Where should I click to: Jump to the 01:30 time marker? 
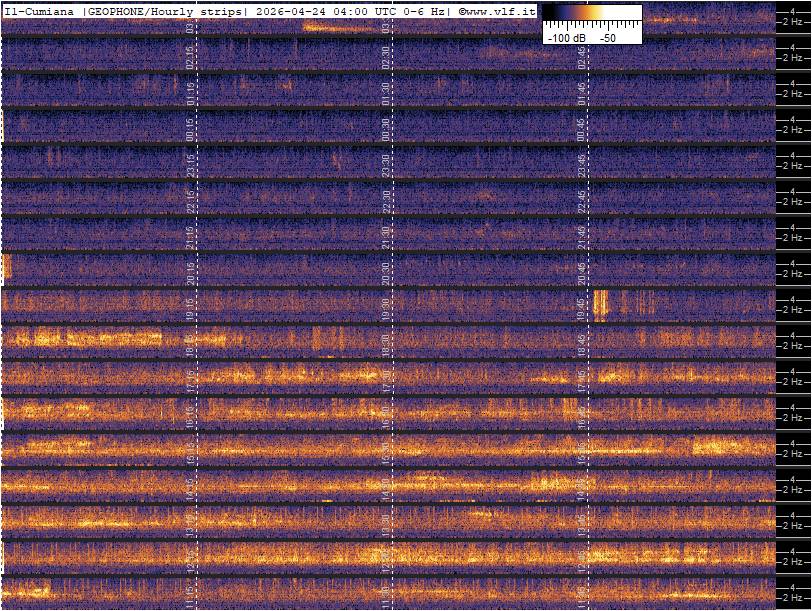point(385,95)
